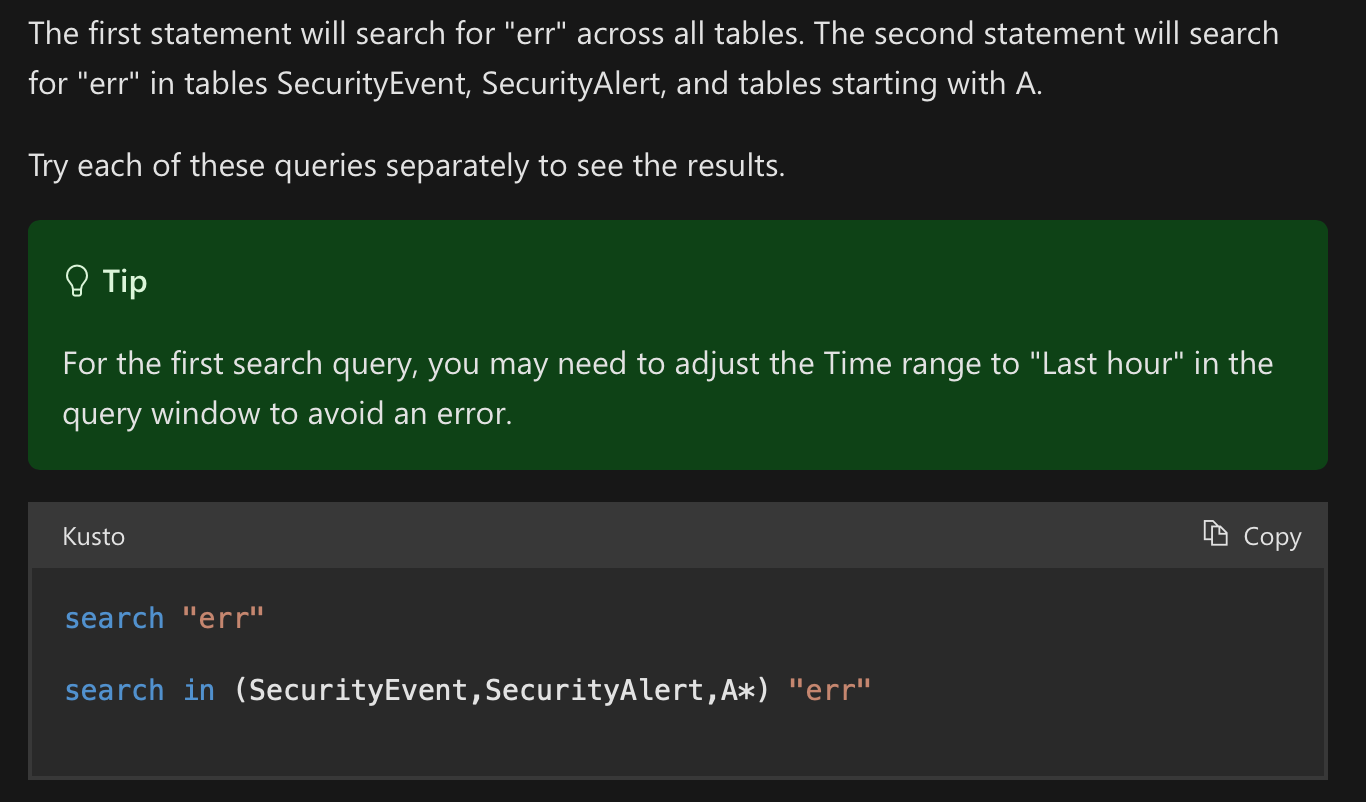
Task: Click the Copy code icon
Action: pos(1215,535)
